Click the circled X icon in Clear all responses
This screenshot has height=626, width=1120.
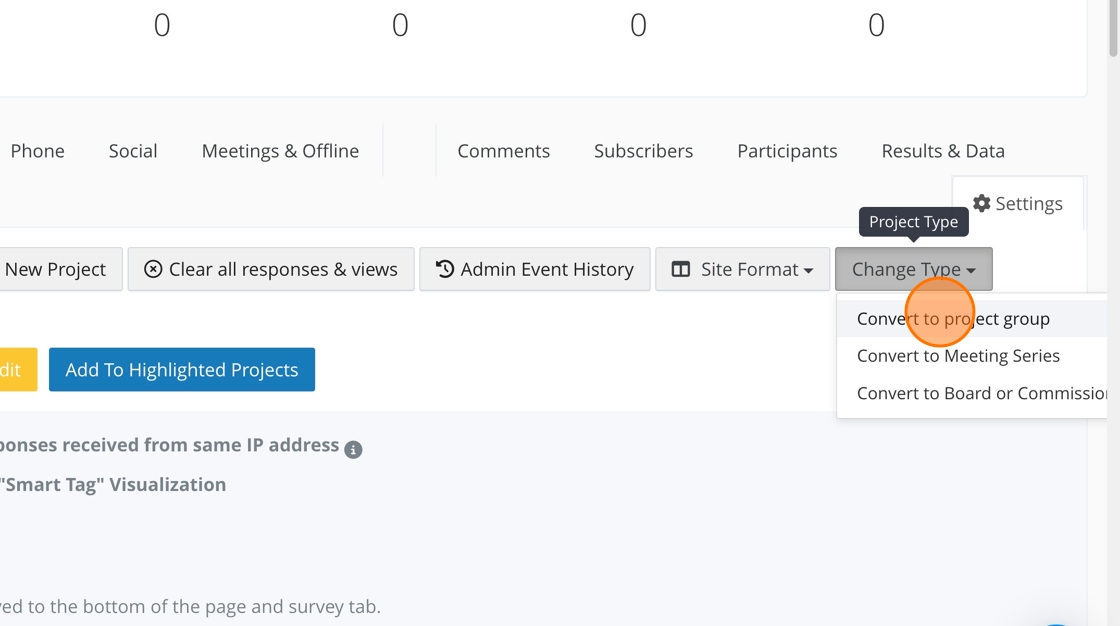153,269
